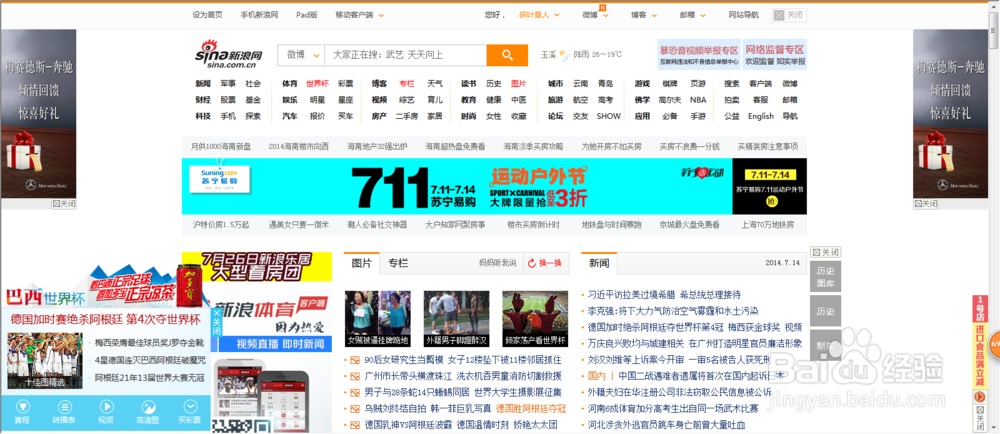Click the new-notification badge on 微博
The image size is (1000, 434).
click(603, 8)
